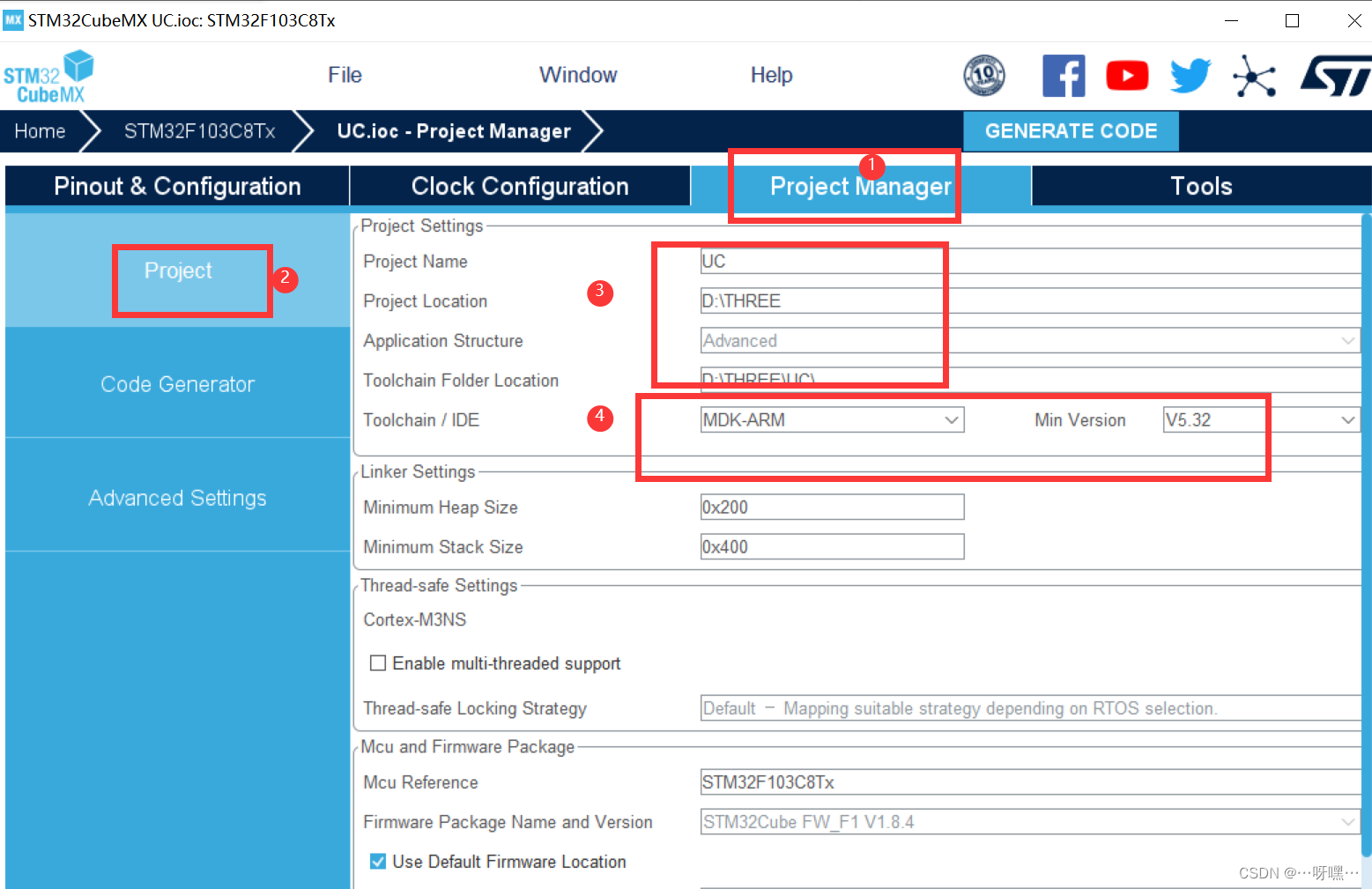Uncheck Use Default Firmware Location
The image size is (1372, 889).
pyautogui.click(x=378, y=861)
